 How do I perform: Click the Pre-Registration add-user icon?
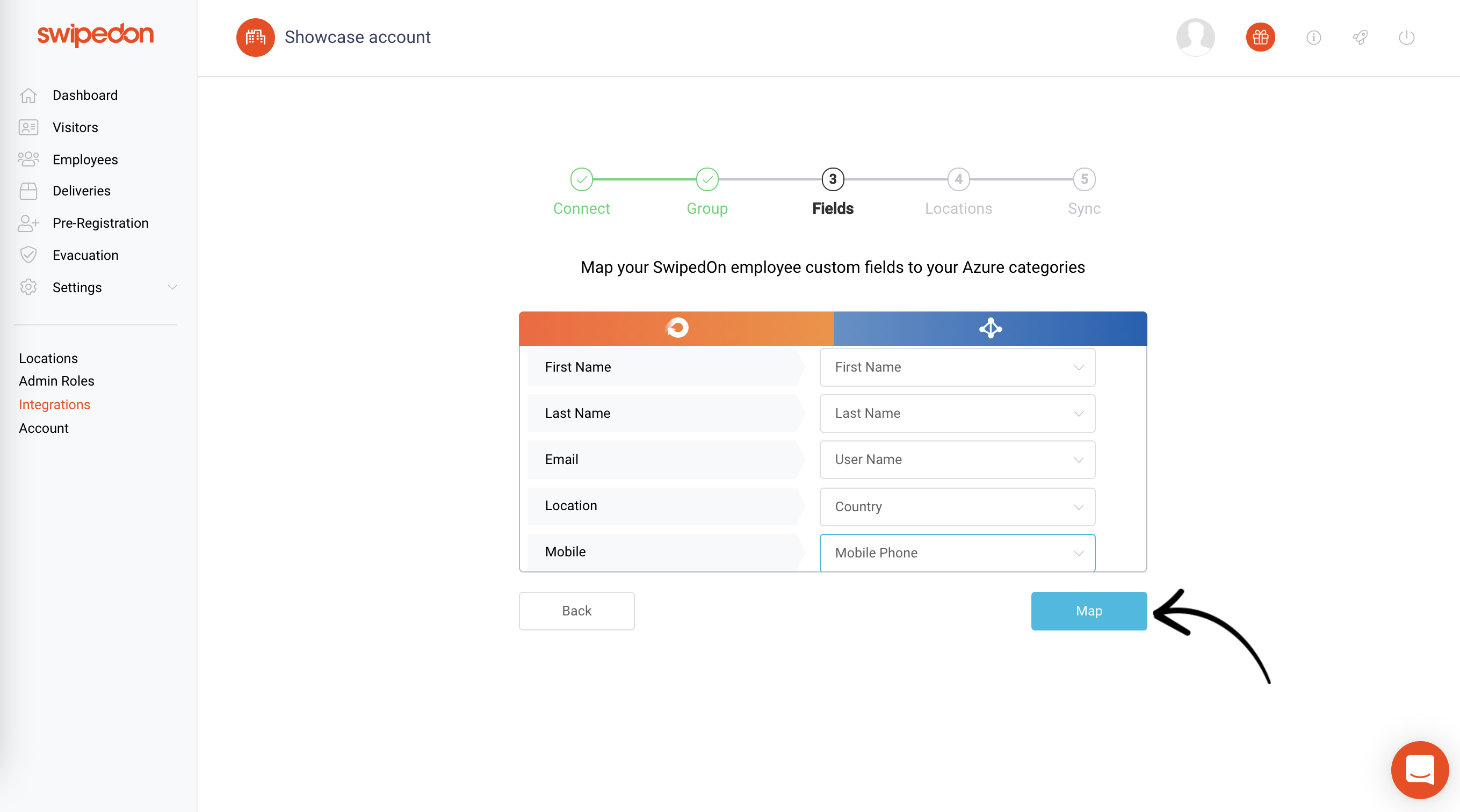pos(28,223)
